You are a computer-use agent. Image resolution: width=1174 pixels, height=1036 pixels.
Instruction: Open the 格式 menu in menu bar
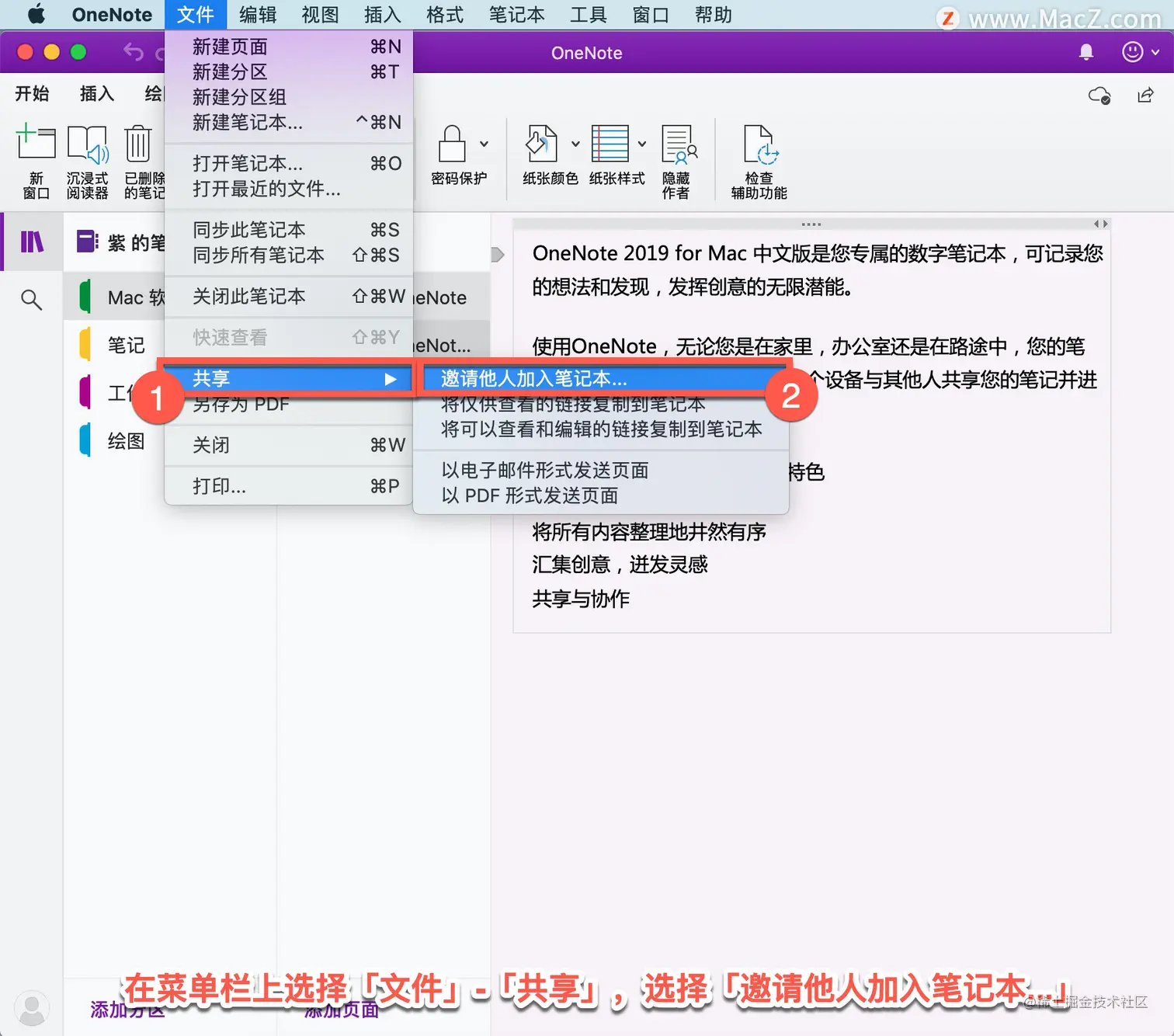click(445, 15)
